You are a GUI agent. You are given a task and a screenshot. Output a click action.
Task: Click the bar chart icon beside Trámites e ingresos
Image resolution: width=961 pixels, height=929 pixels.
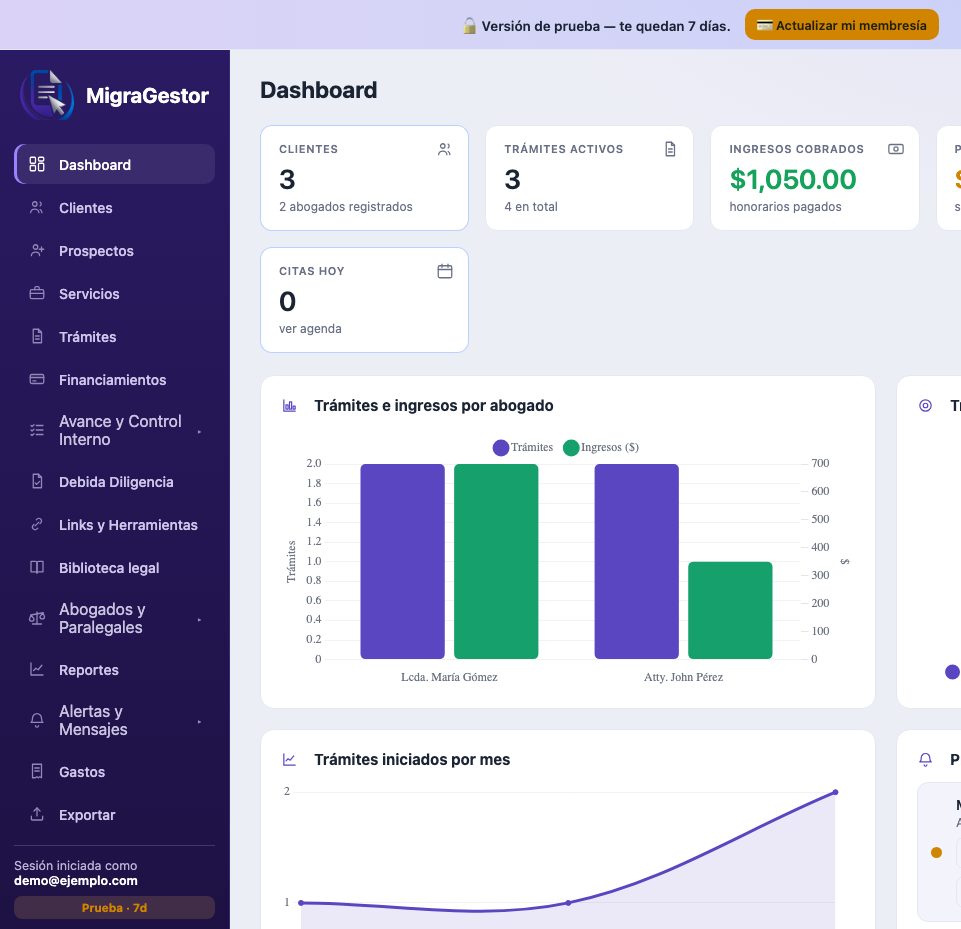pos(289,406)
